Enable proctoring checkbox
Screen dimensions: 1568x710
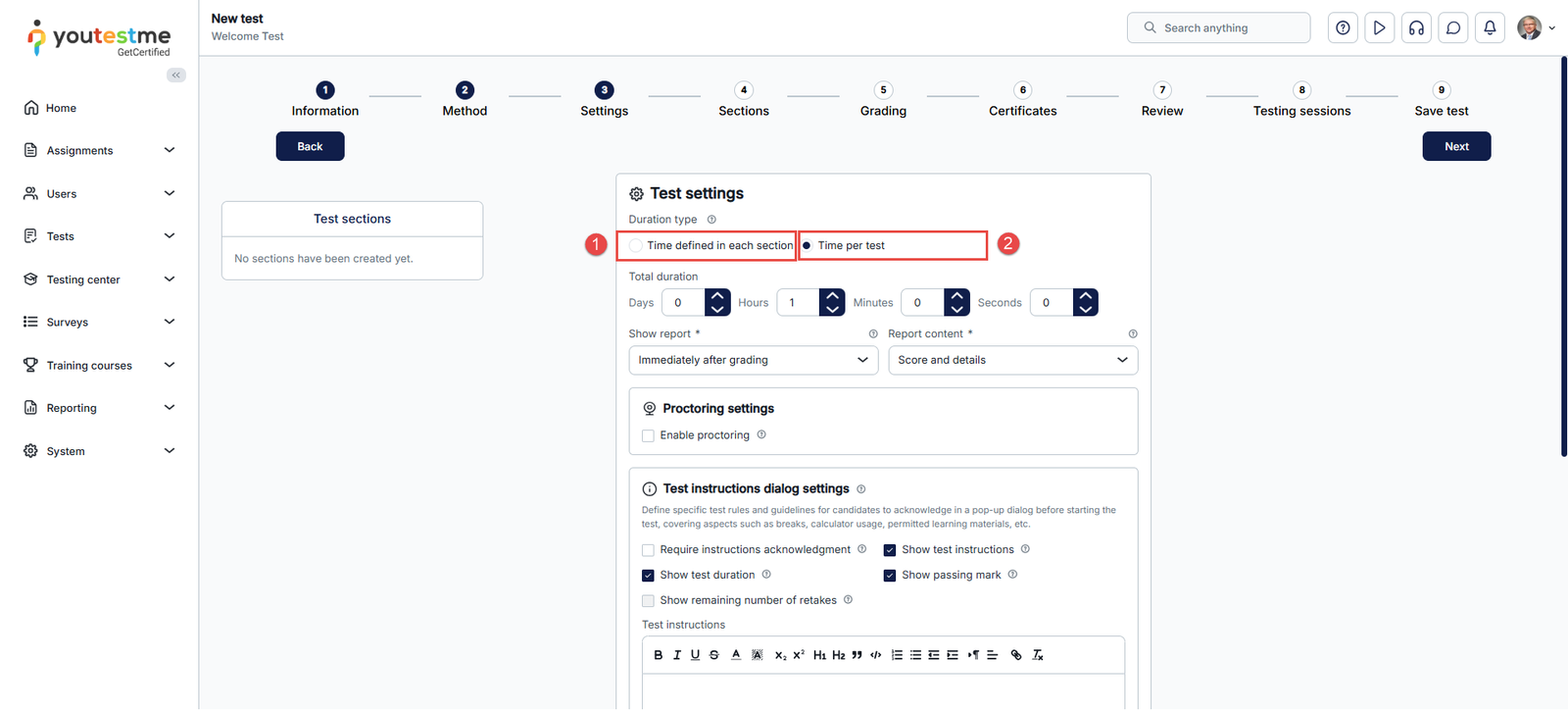(648, 435)
